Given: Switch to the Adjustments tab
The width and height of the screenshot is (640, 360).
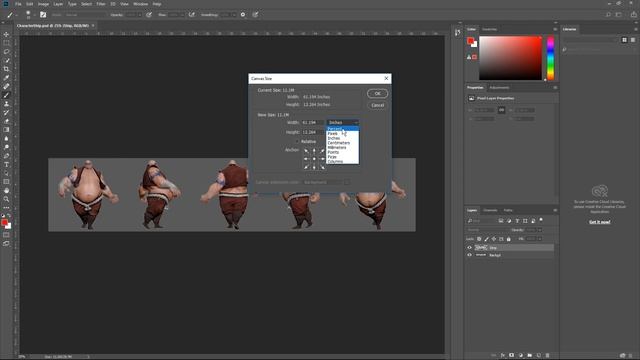Looking at the screenshot, I should pyautogui.click(x=499, y=88).
